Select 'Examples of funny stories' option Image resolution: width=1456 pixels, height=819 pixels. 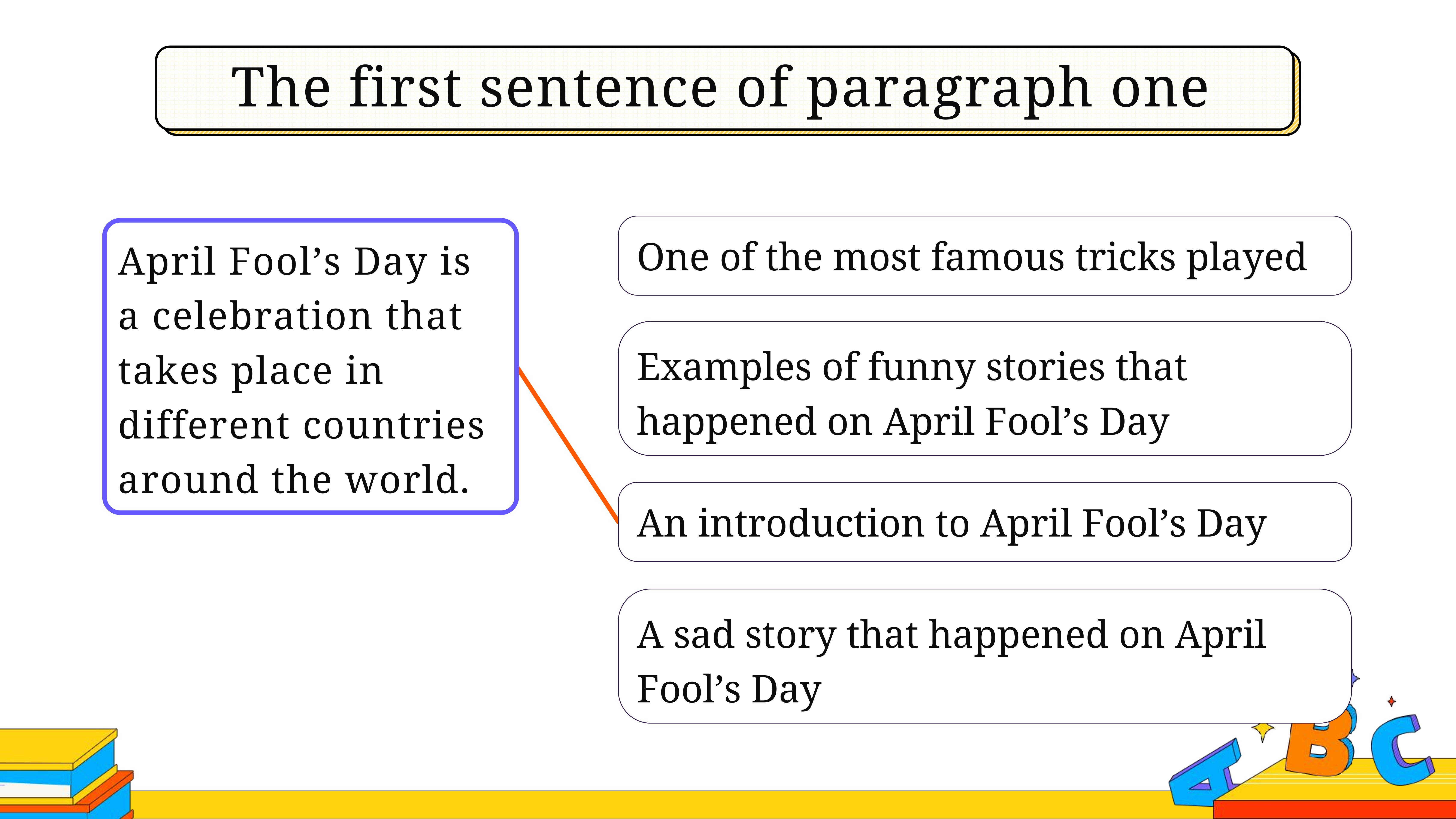tap(985, 388)
